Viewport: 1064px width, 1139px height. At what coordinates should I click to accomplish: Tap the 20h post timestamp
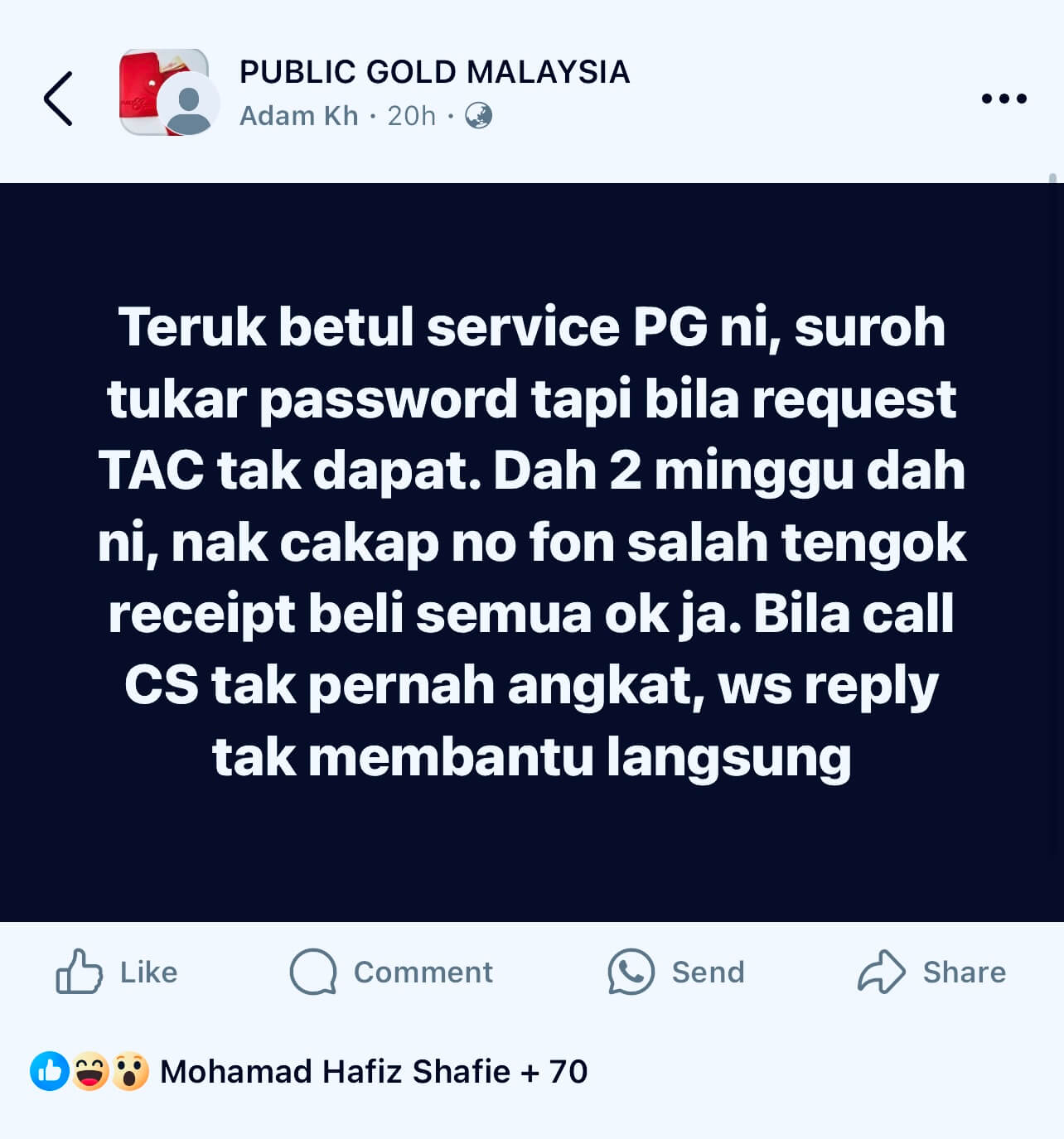[411, 115]
